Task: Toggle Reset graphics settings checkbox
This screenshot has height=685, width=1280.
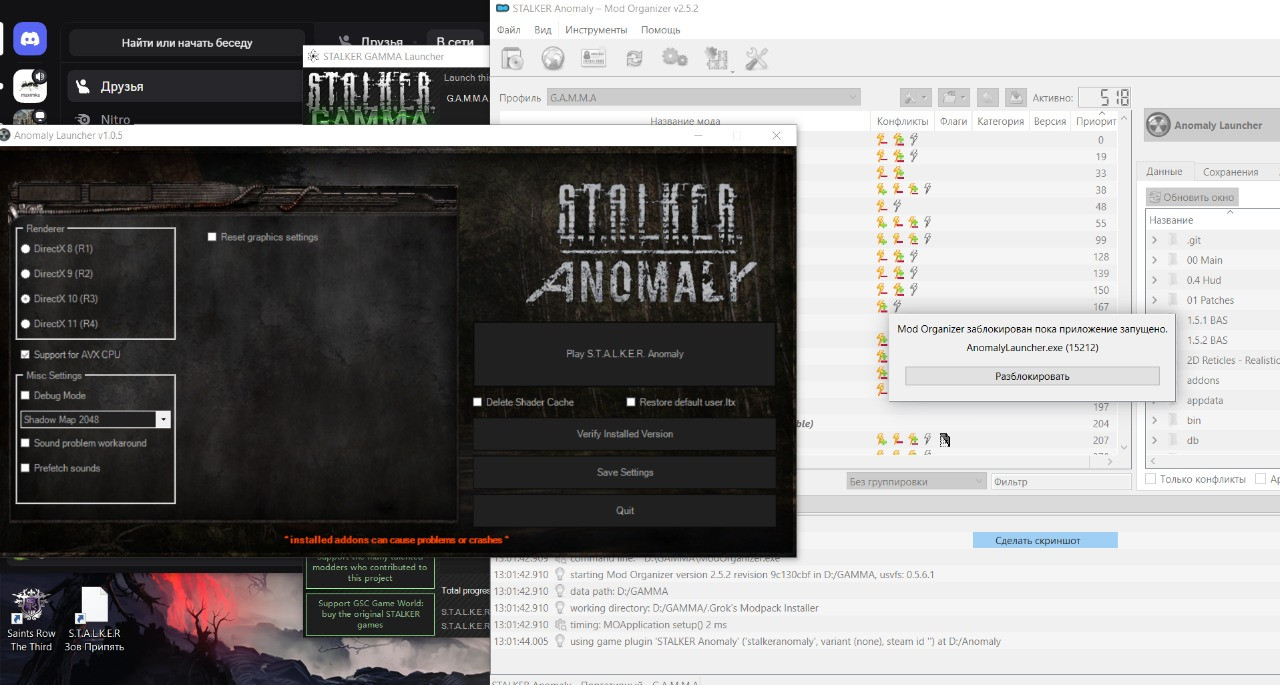Action: point(212,237)
